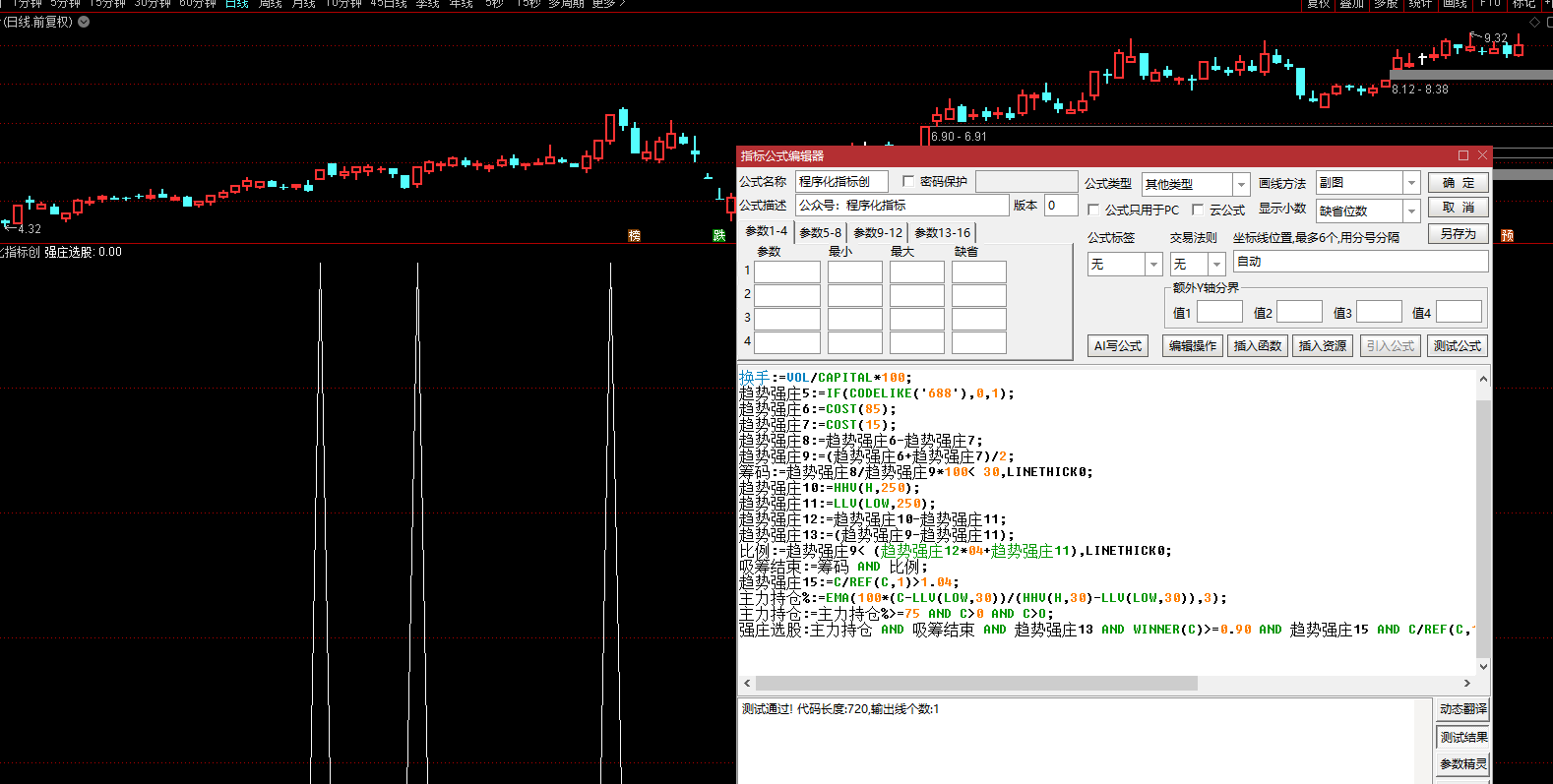
Task: Check the 公式只用于PC option
Action: [1093, 211]
